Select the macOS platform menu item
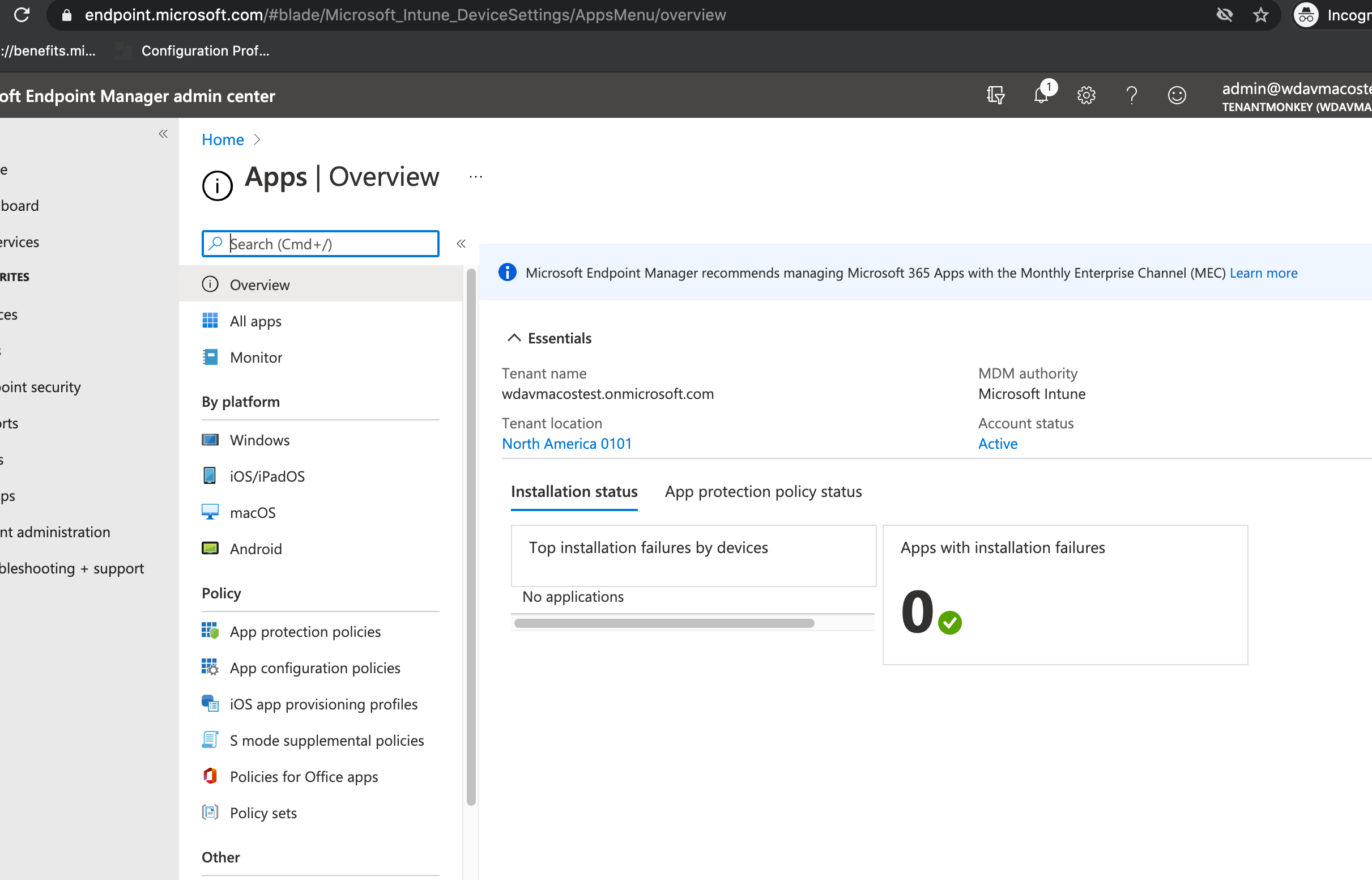Viewport: 1372px width, 880px height. [321, 513]
